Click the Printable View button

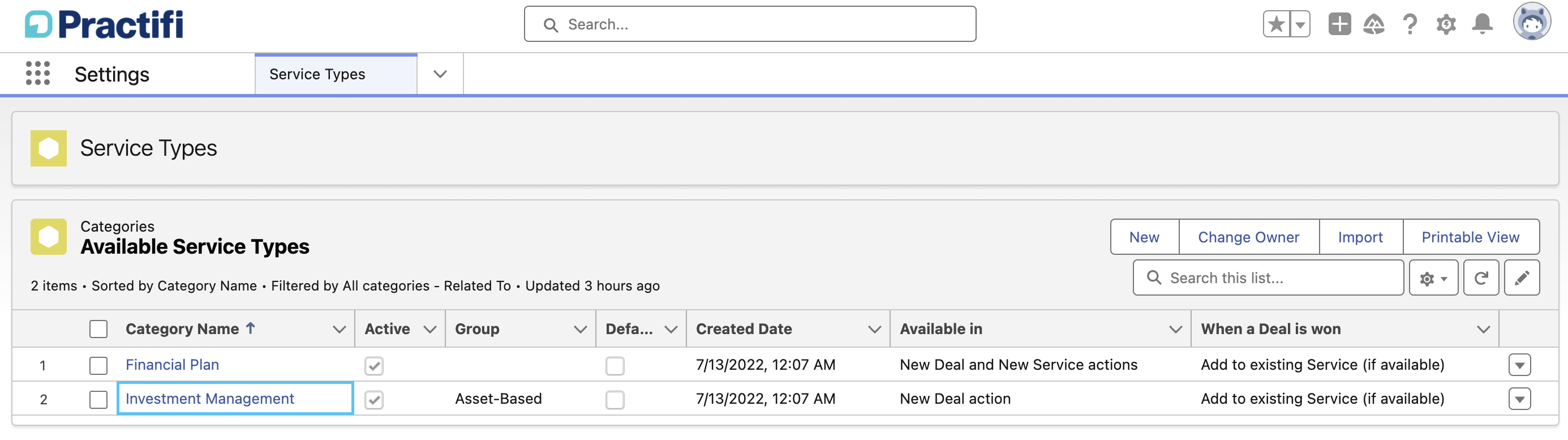(x=1471, y=238)
